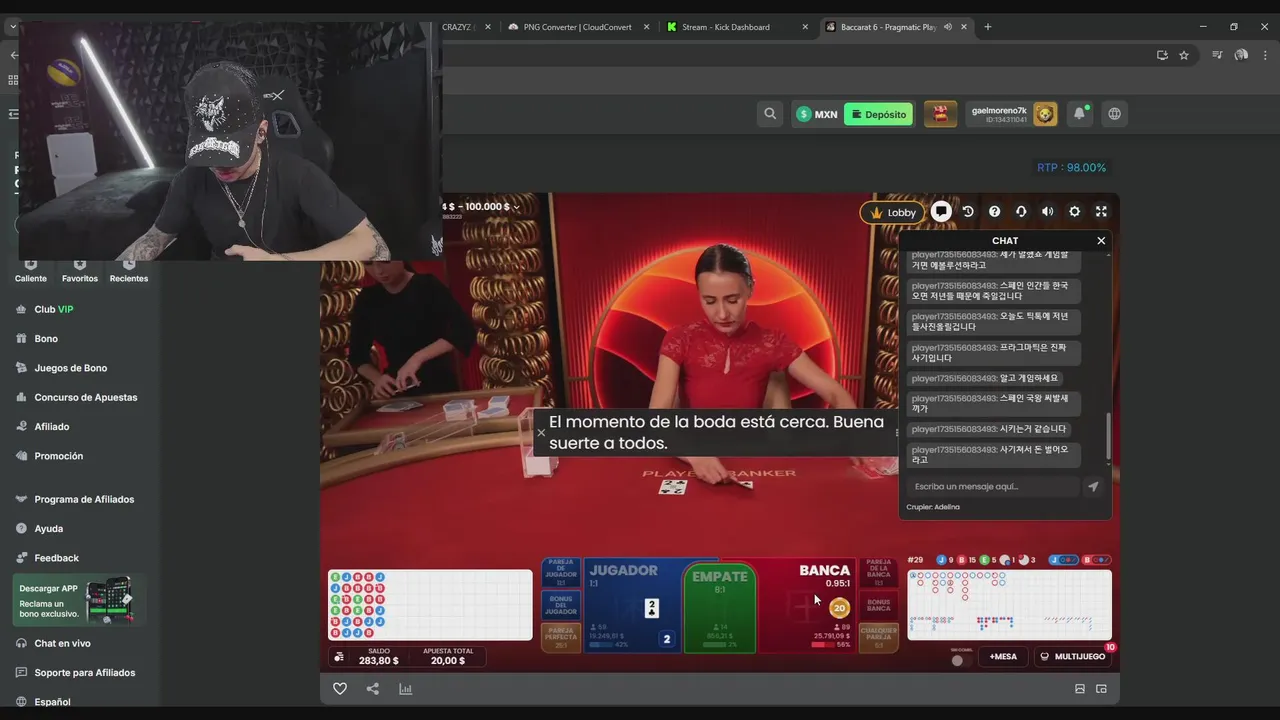Image resolution: width=1280 pixels, height=720 pixels.
Task: Click the chat panel scrollbar
Action: (x=1107, y=437)
